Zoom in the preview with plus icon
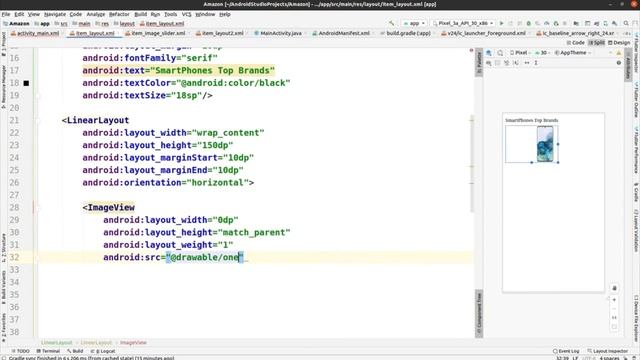This screenshot has width=640, height=360. coord(614,300)
